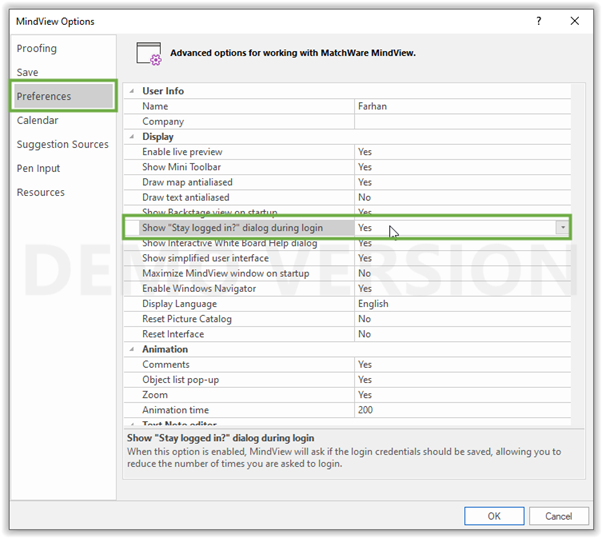
Task: Click No value for Maximize MindView window on startup
Action: [364, 273]
